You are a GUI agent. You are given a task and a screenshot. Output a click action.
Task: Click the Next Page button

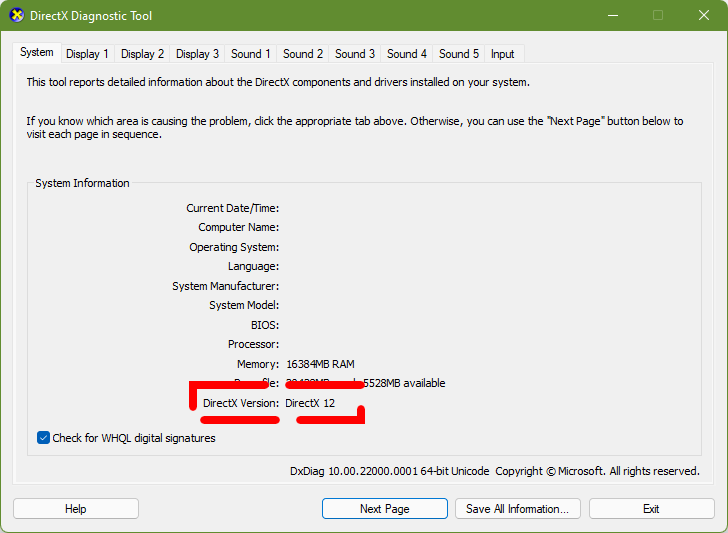point(384,509)
